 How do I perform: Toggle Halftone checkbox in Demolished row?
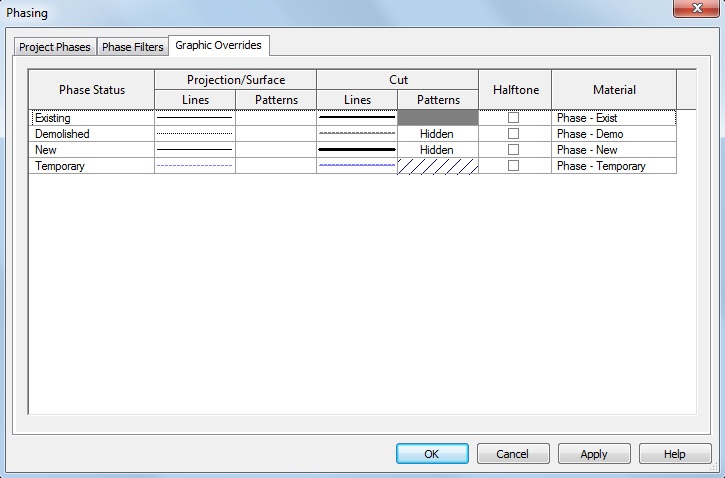click(513, 134)
